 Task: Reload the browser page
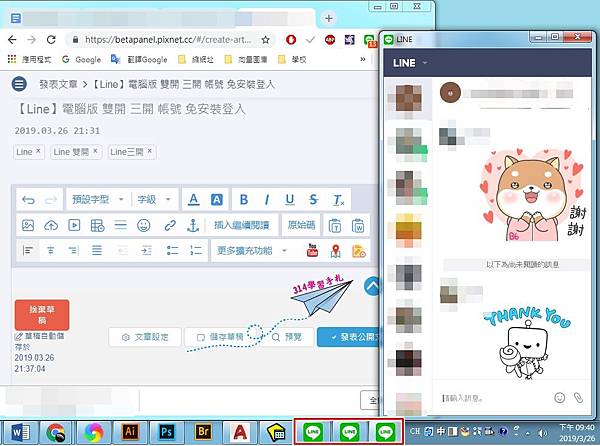tap(51, 39)
